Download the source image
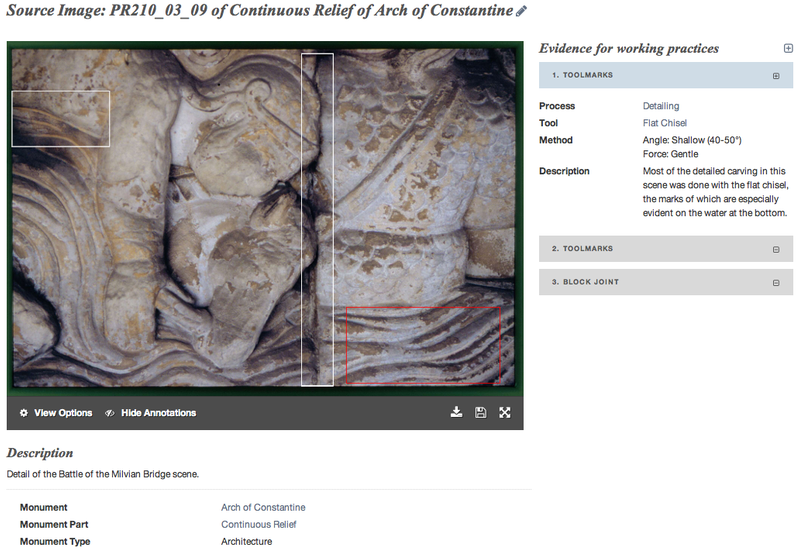Image resolution: width=800 pixels, height=551 pixels. [x=457, y=412]
